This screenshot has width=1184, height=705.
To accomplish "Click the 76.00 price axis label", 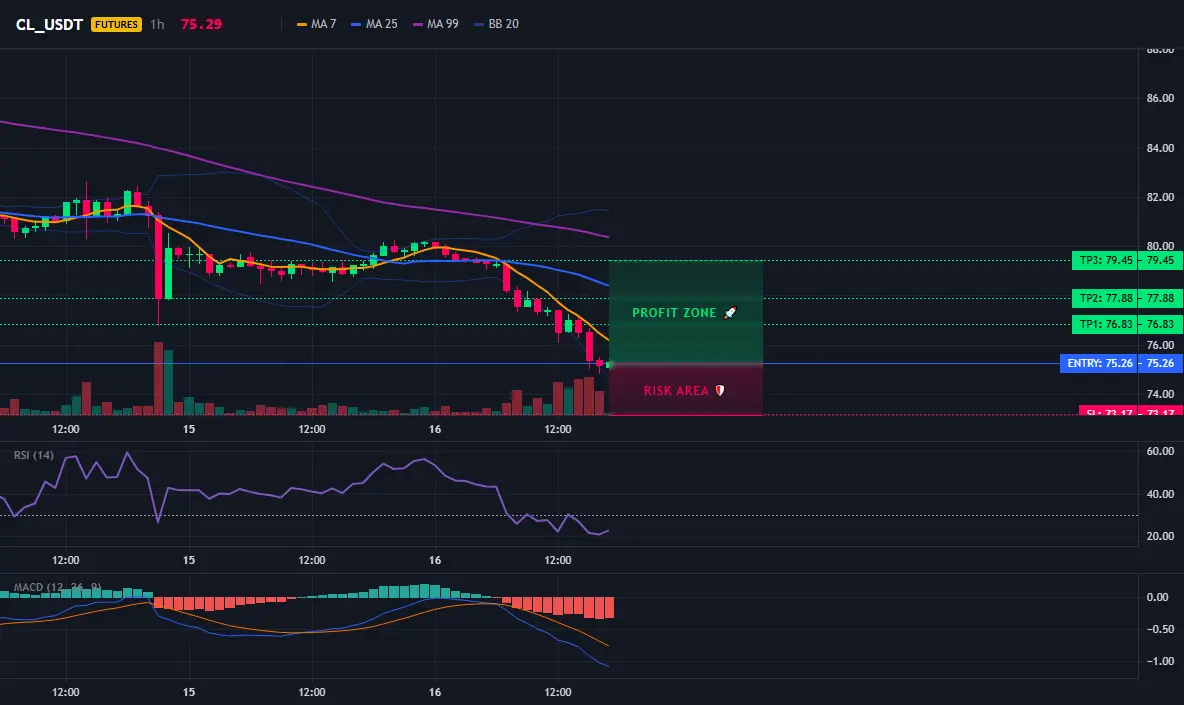I will (x=1160, y=345).
